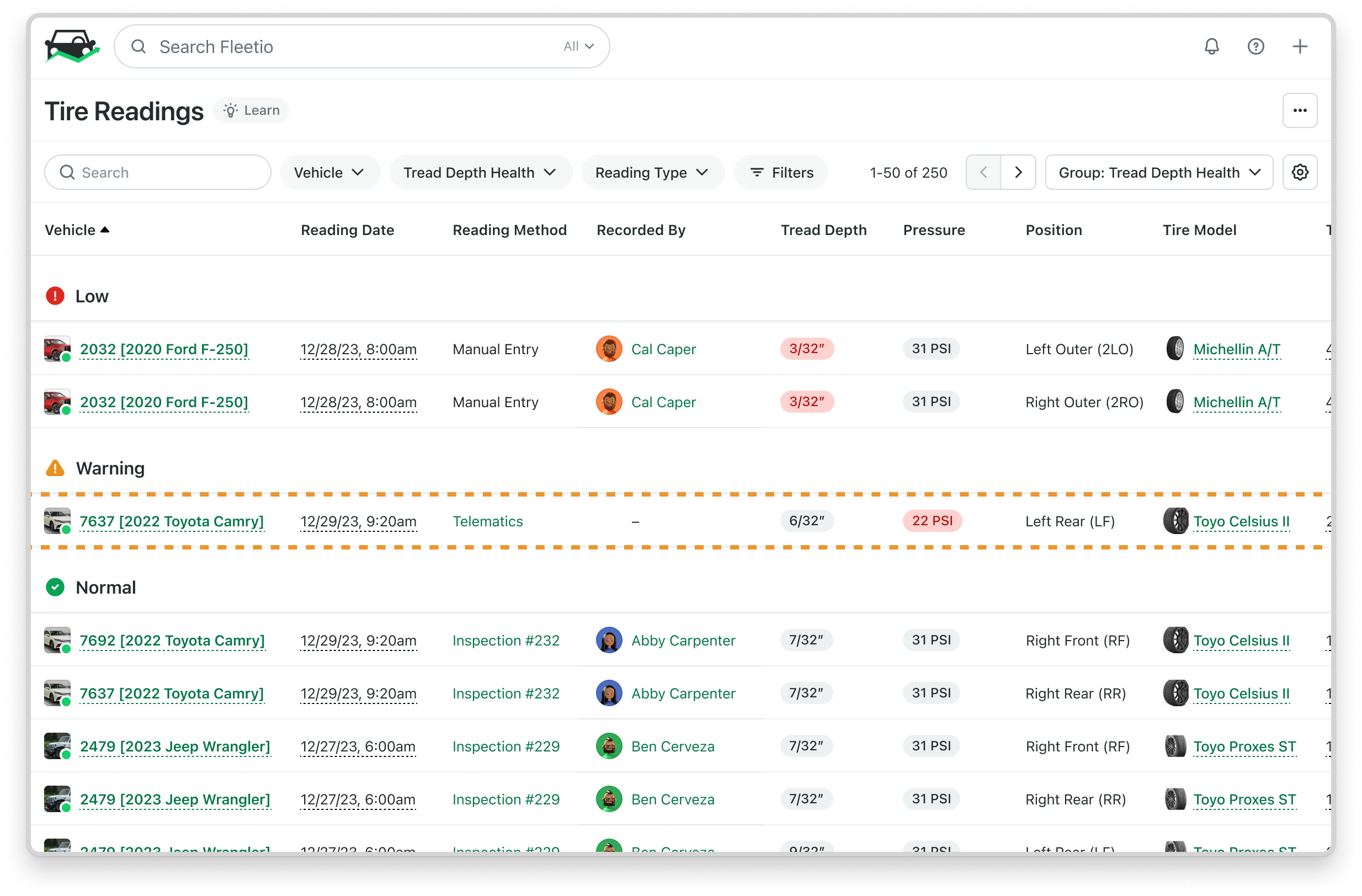Click the plus add icon
The width and height of the screenshot is (1362, 896).
[x=1299, y=46]
